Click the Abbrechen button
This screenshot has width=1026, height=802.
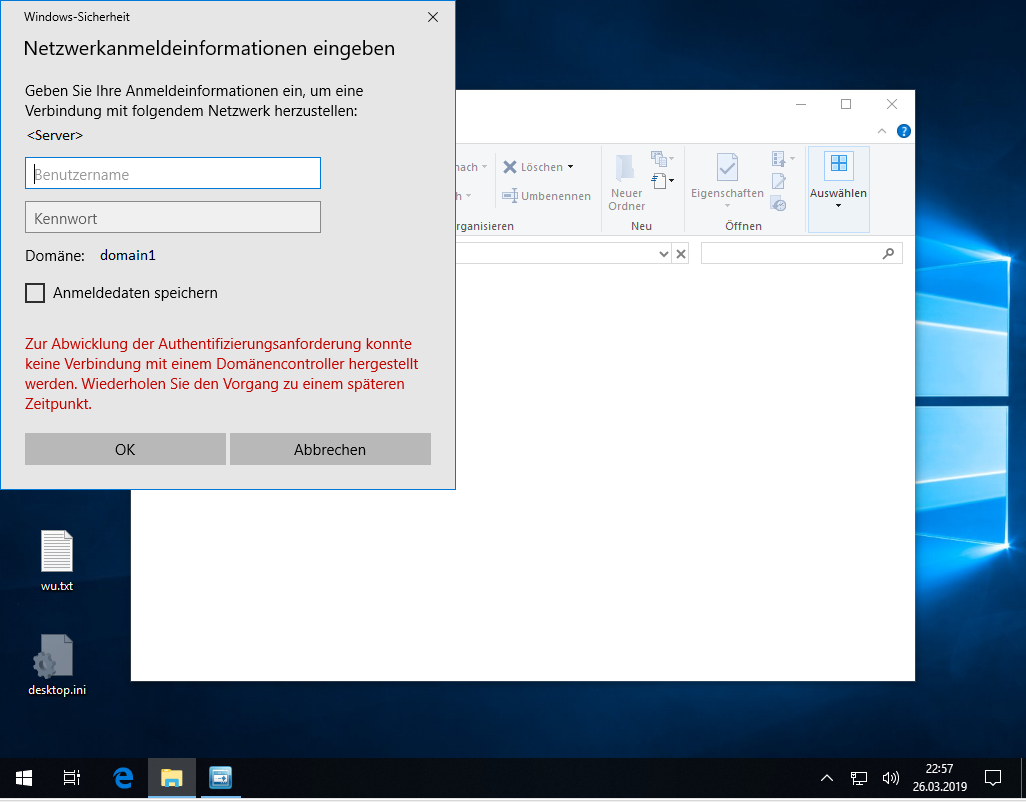(x=330, y=449)
